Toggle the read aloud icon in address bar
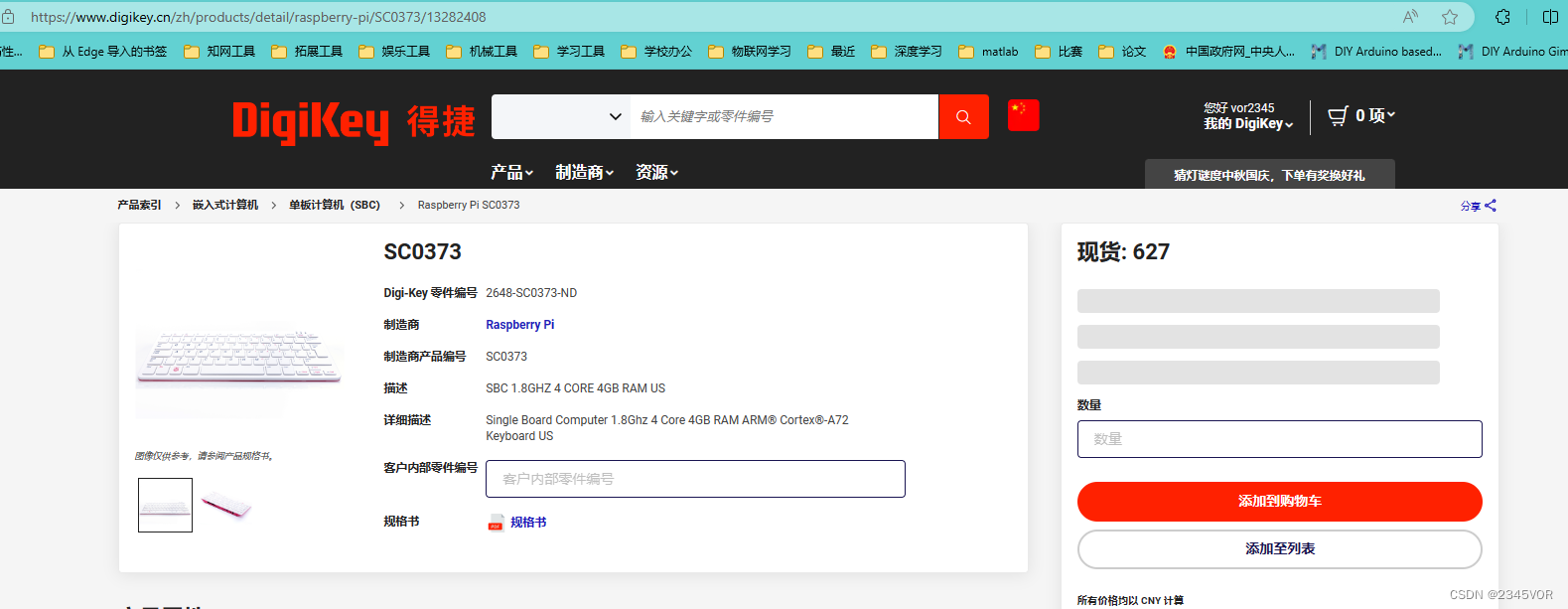 (1410, 17)
